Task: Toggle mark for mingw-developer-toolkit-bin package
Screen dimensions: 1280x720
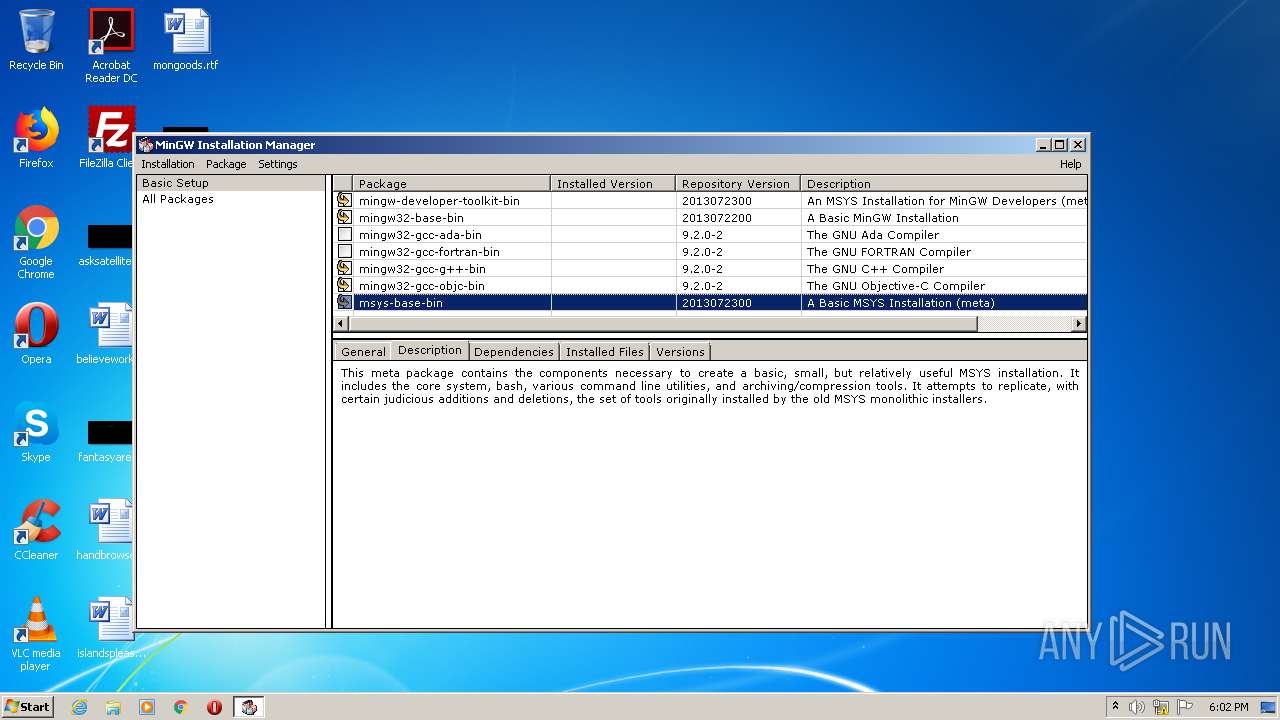Action: click(x=344, y=200)
